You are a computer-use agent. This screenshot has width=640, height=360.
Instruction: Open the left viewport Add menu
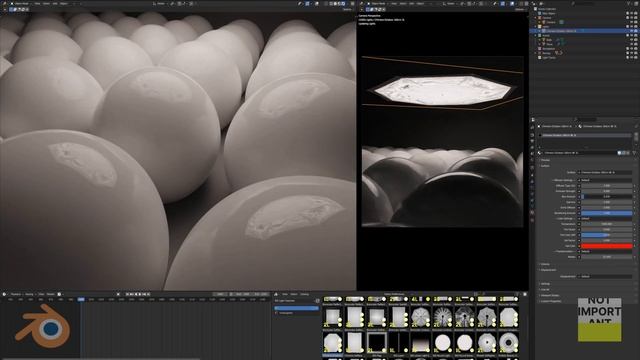55,3
